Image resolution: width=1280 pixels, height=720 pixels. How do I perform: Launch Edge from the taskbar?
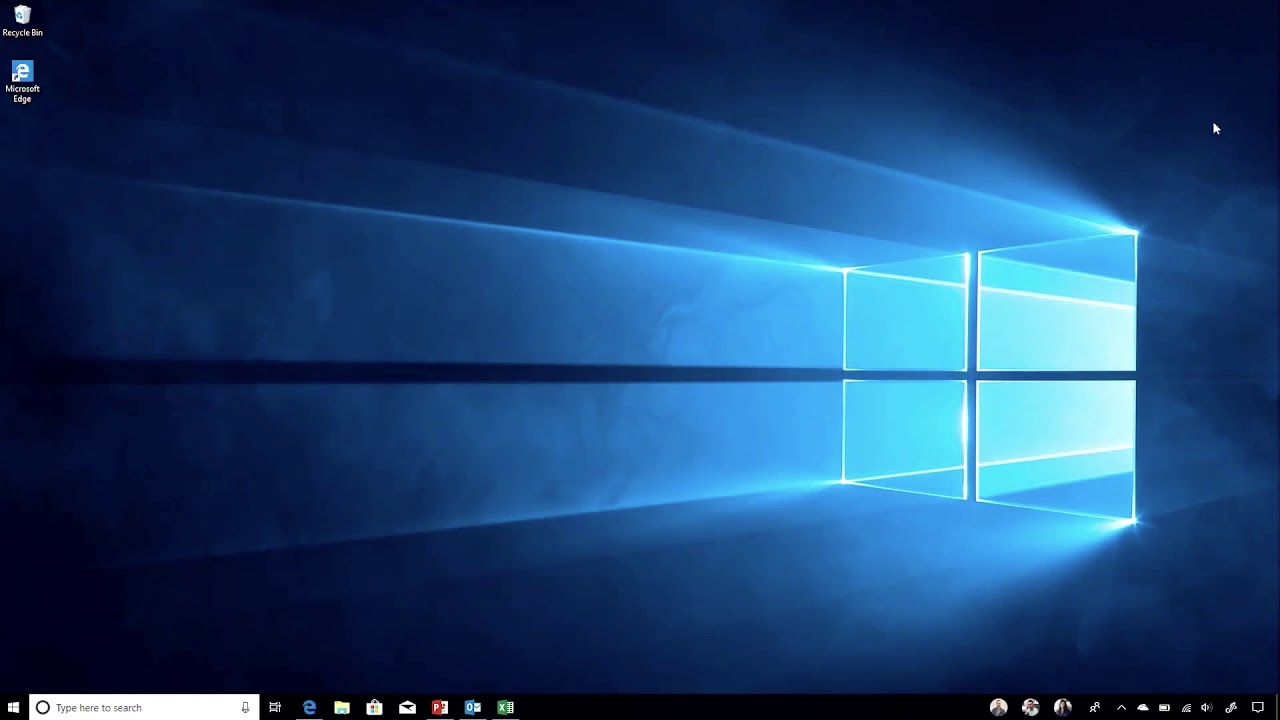(x=309, y=707)
